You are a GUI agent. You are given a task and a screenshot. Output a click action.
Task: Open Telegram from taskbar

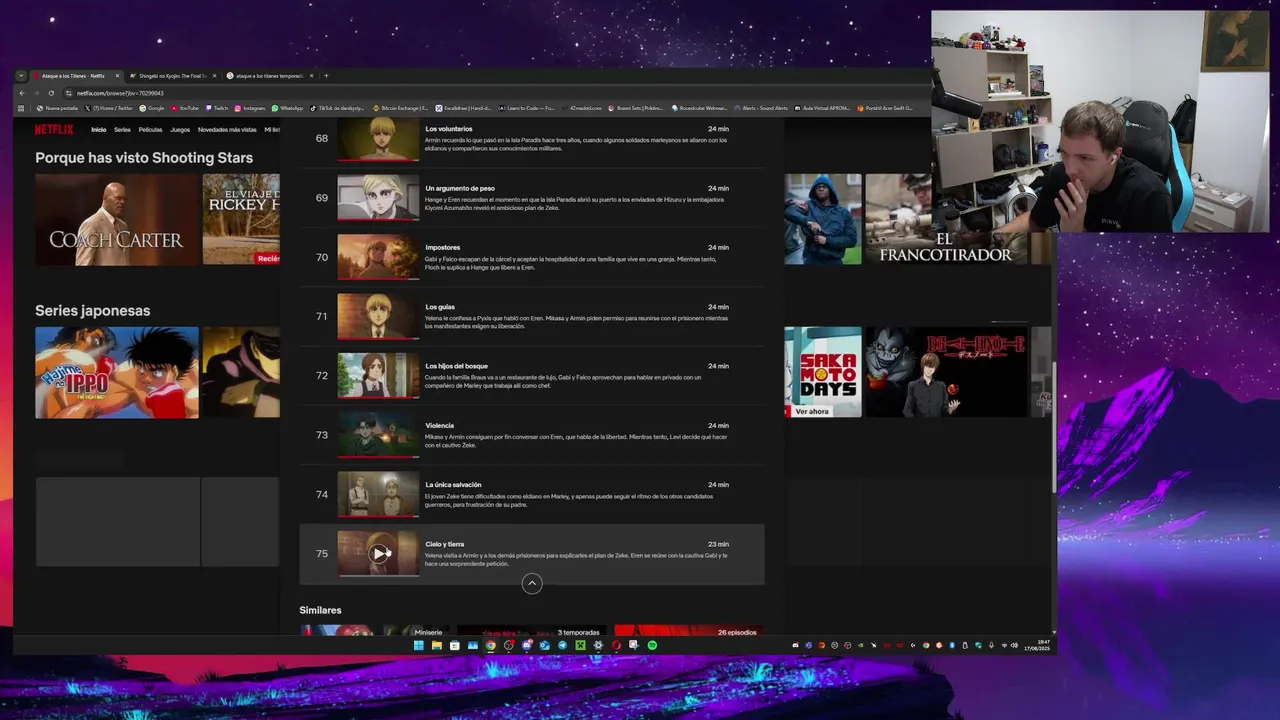[562, 645]
